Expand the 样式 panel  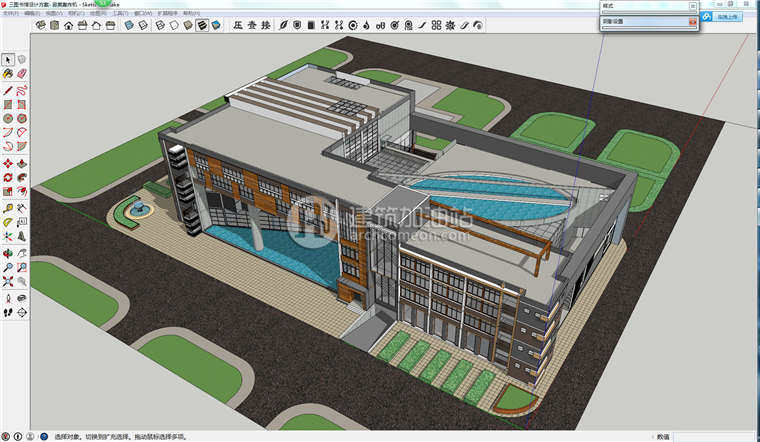point(649,6)
